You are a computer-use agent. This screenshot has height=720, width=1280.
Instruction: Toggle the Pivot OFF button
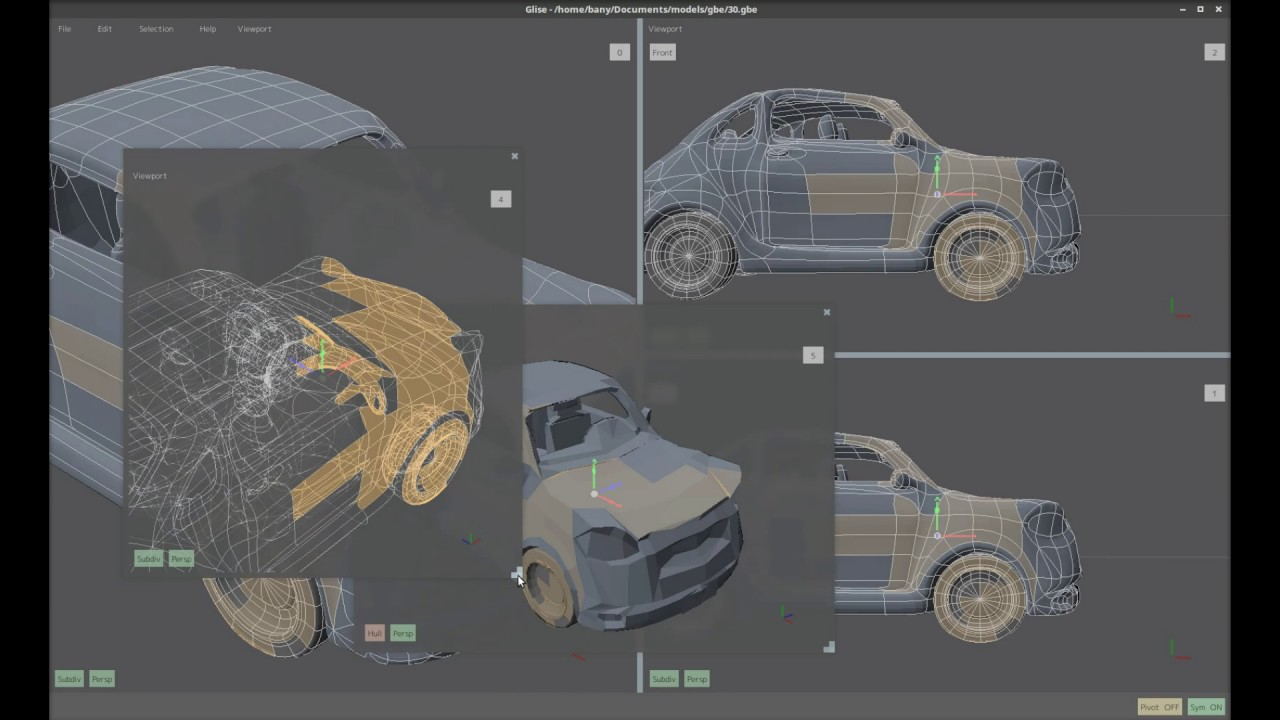click(1159, 707)
